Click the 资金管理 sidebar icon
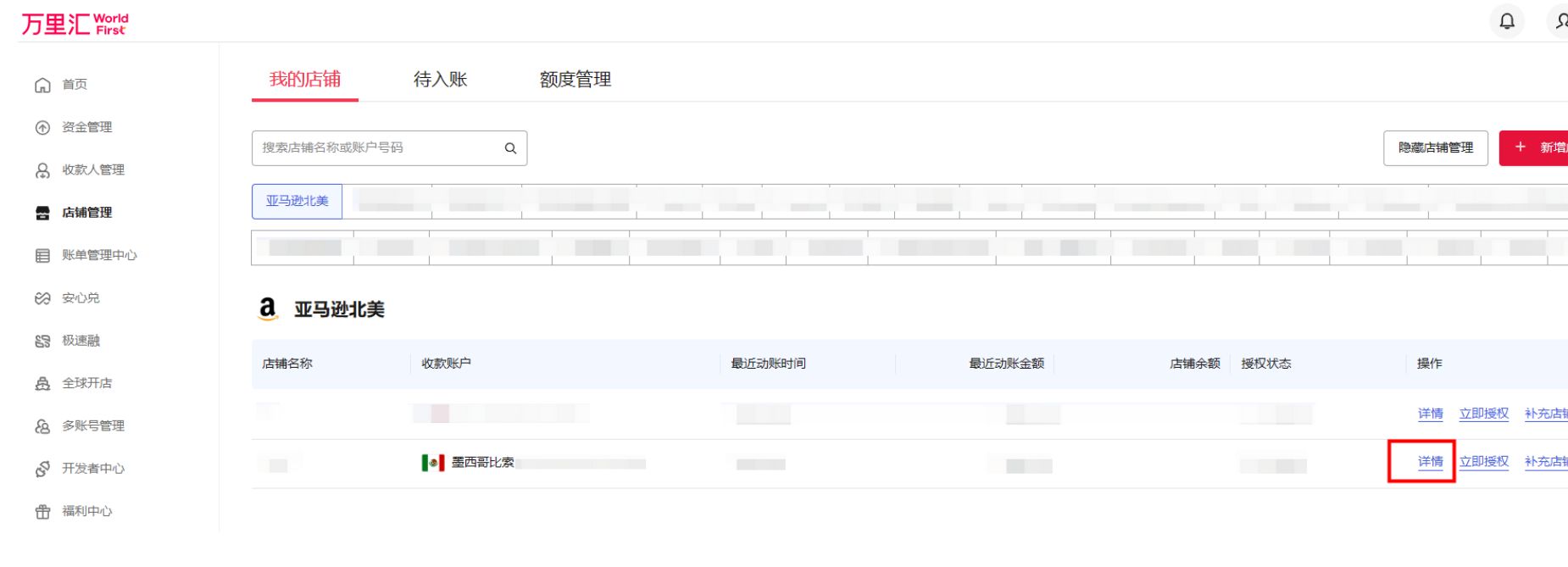This screenshot has height=567, width=1568. 42,128
